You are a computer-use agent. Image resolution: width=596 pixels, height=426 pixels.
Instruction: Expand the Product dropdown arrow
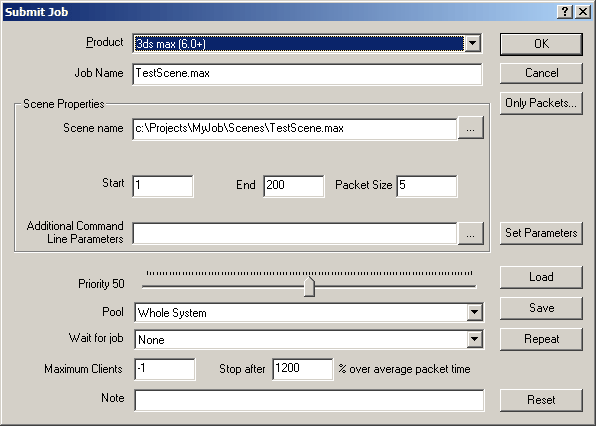click(472, 43)
